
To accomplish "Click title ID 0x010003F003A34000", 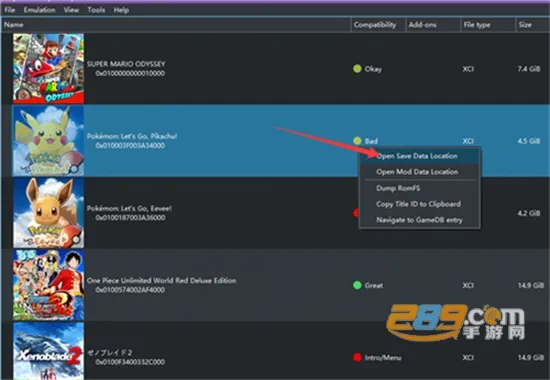I will (x=130, y=145).
